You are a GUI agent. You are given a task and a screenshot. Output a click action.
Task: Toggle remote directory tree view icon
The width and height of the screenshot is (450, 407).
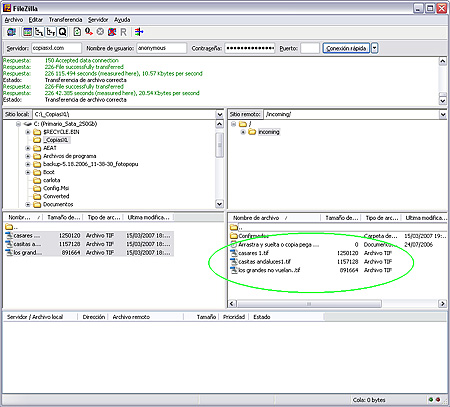51,32
